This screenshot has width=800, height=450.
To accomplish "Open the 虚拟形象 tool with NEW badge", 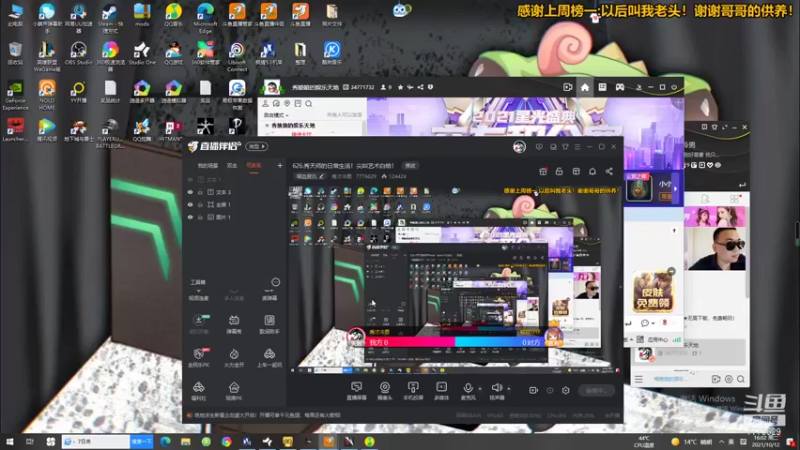I will (198, 324).
